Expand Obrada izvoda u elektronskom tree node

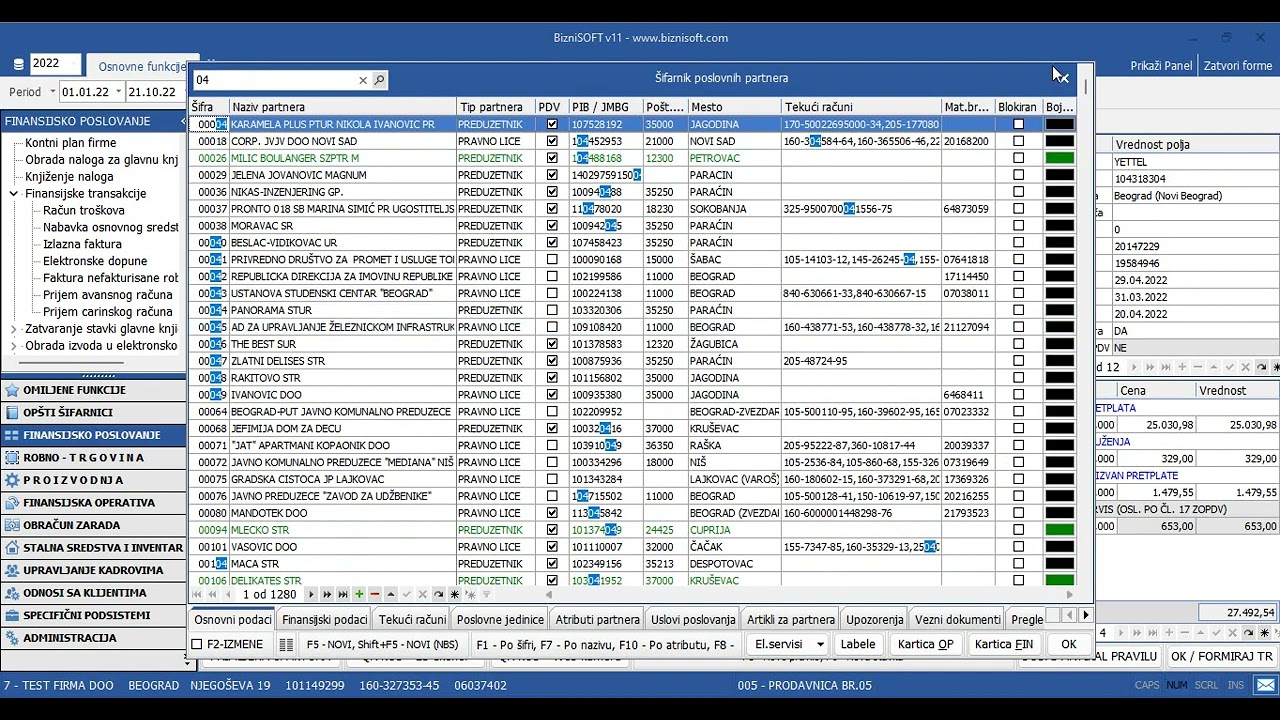[x=13, y=346]
